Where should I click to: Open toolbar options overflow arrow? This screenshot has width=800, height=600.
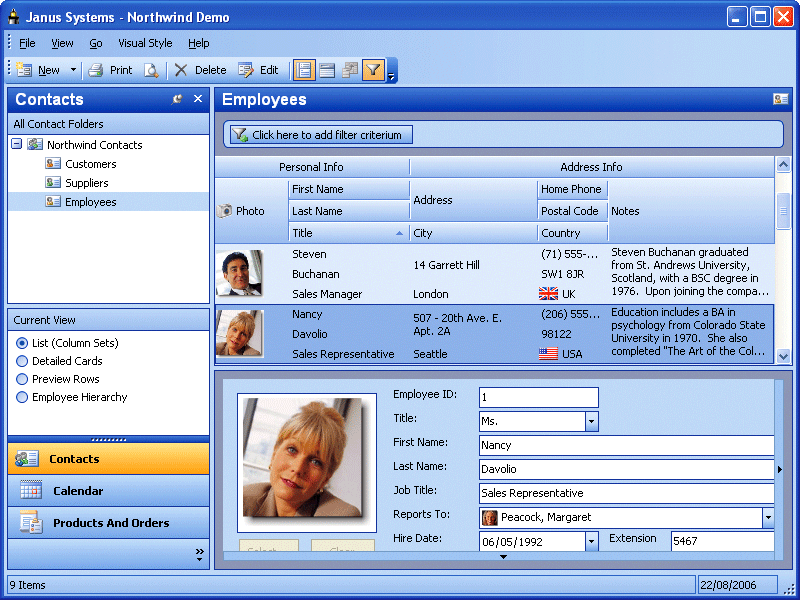391,77
